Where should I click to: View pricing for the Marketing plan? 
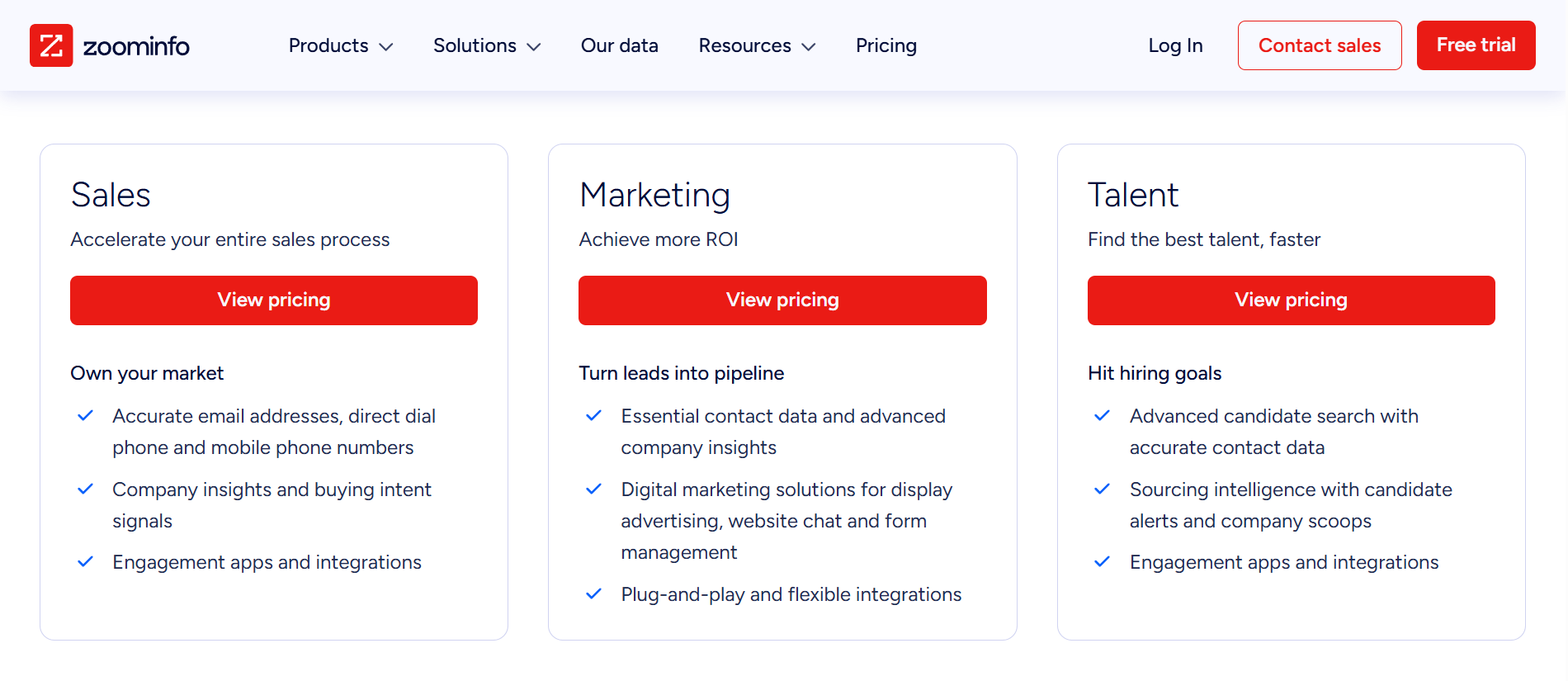(x=782, y=300)
